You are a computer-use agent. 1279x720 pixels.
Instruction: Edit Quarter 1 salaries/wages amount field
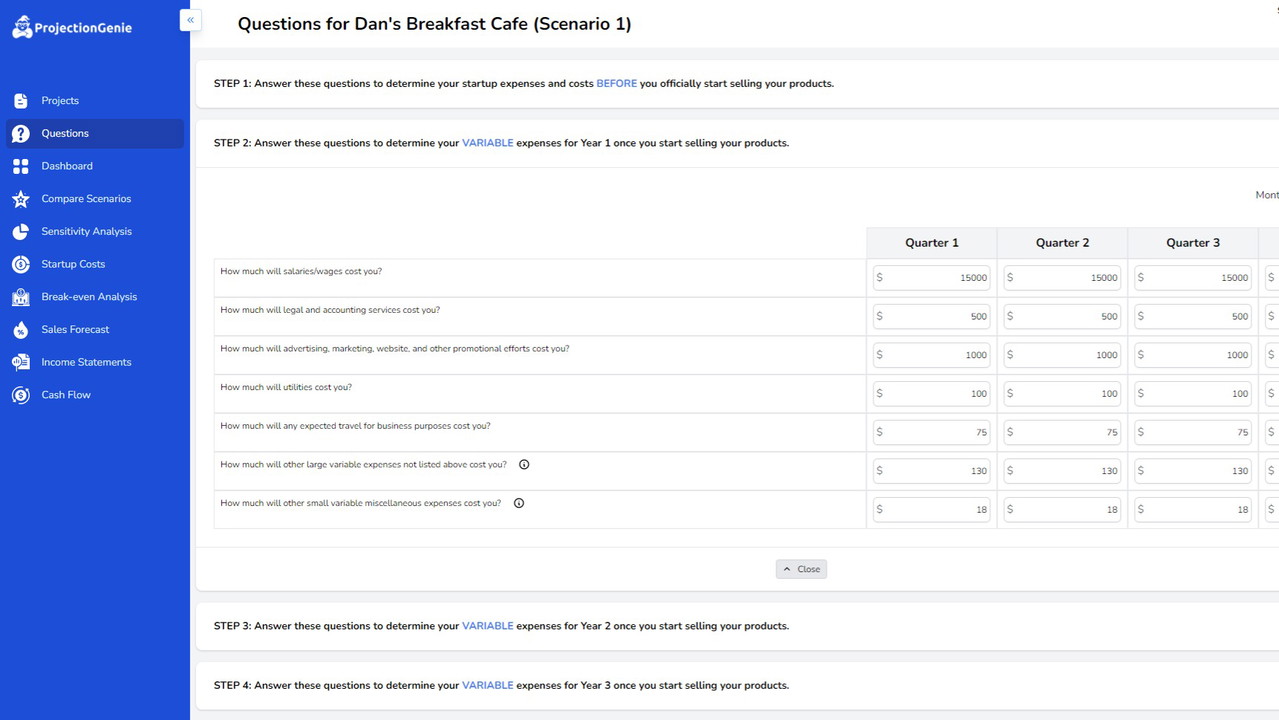(932, 278)
